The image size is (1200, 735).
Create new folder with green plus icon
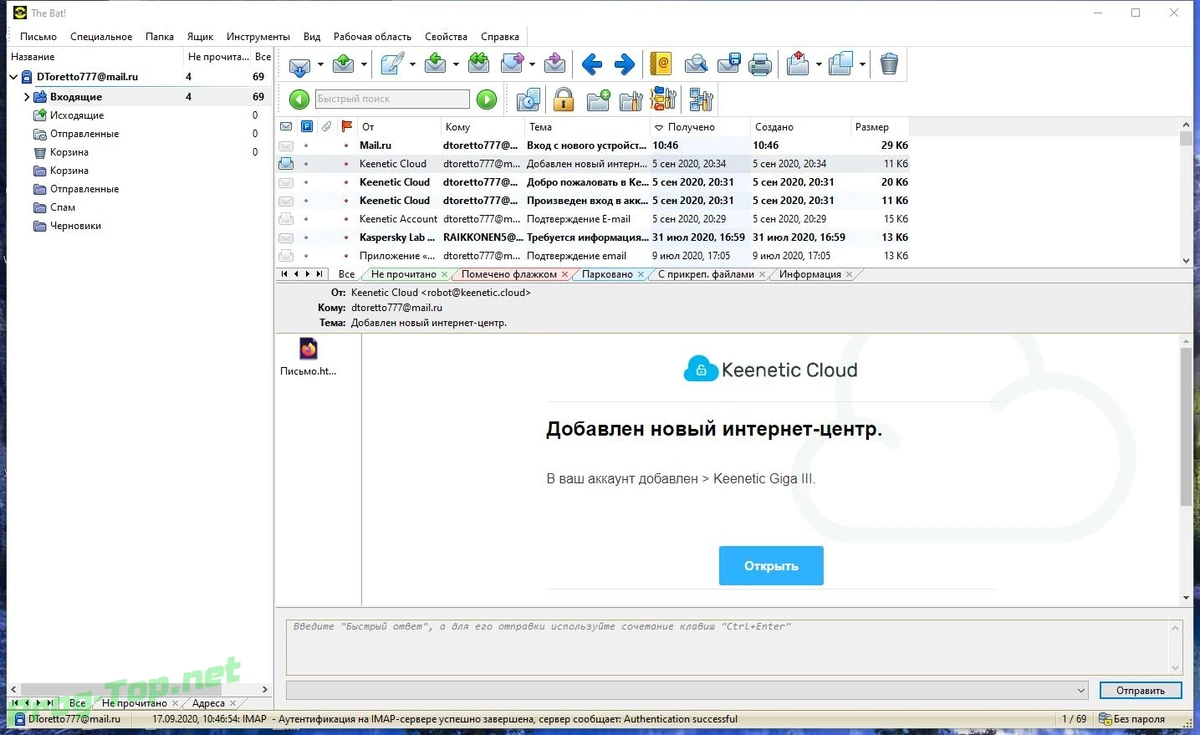point(598,99)
